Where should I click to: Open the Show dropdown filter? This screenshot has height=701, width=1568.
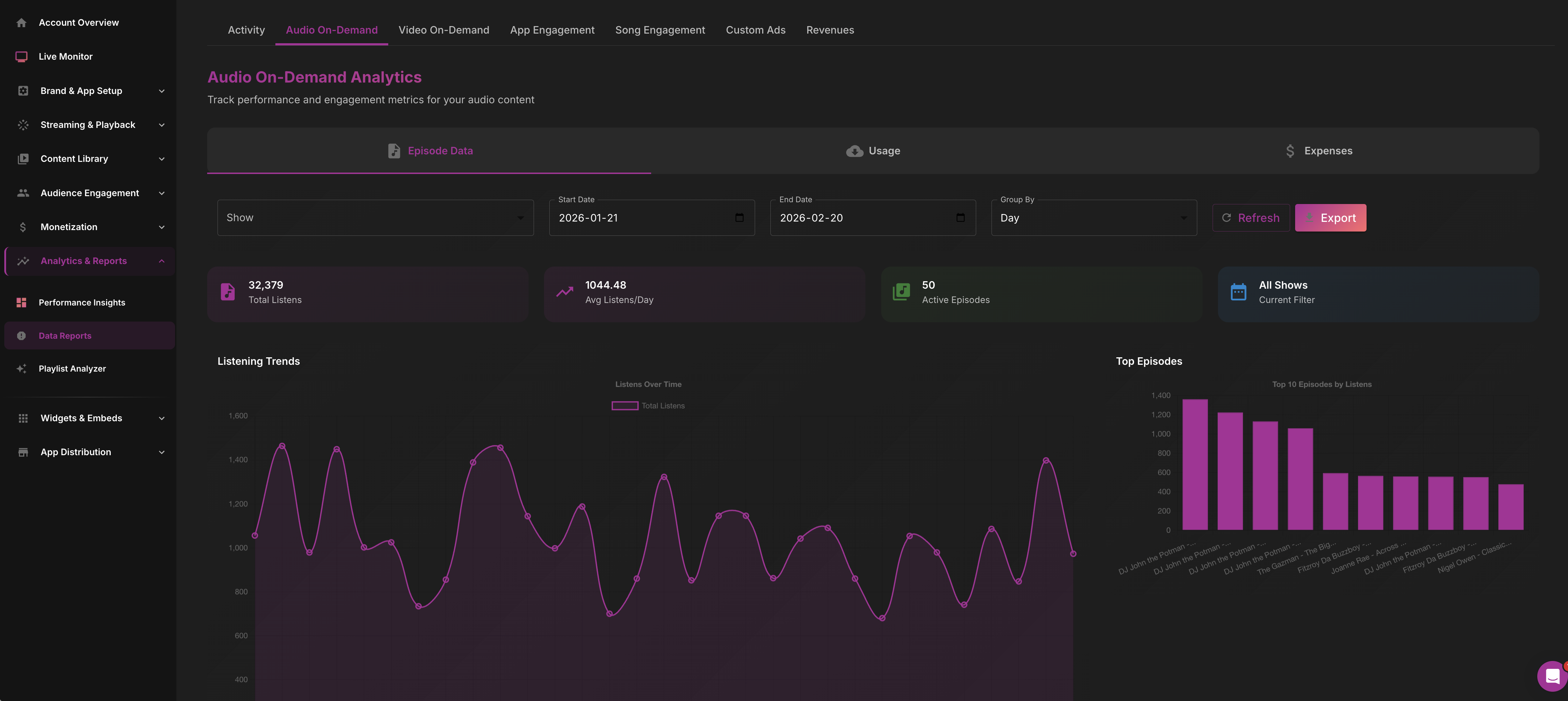tap(375, 218)
